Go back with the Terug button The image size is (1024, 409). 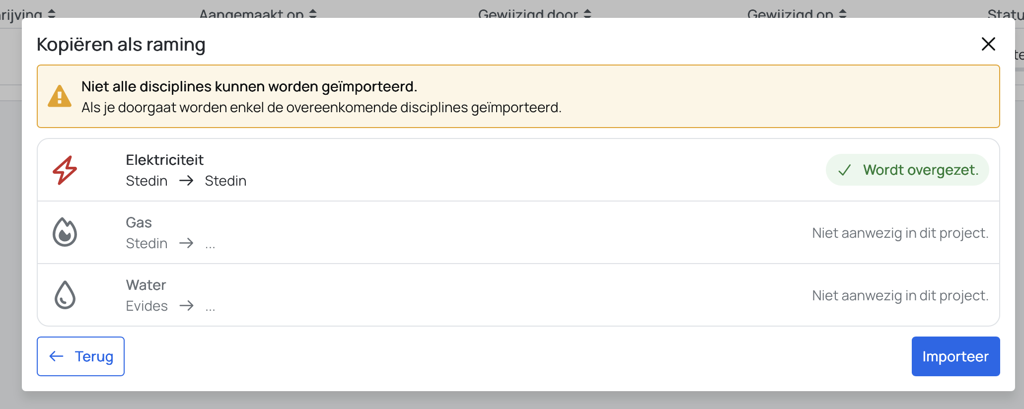(x=81, y=357)
